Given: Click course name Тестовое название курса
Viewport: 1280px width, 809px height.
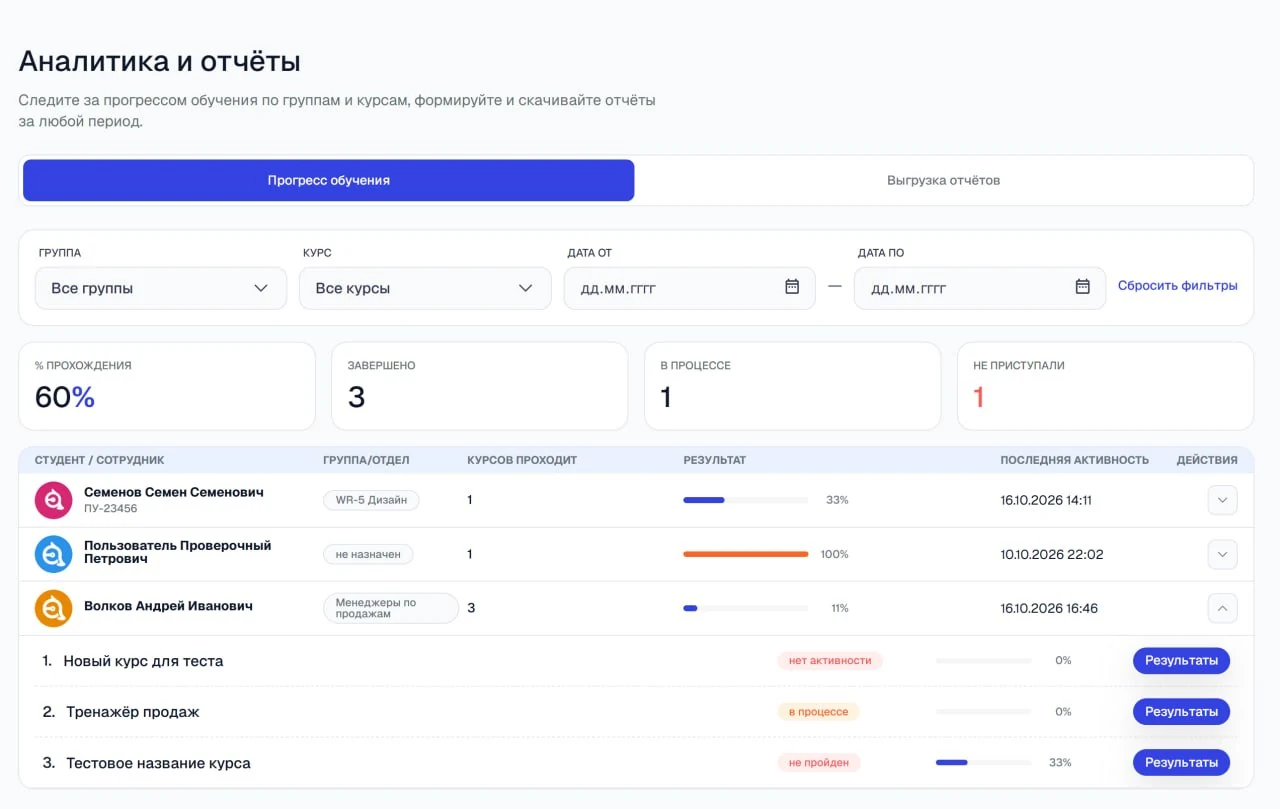Looking at the screenshot, I should click(x=158, y=763).
